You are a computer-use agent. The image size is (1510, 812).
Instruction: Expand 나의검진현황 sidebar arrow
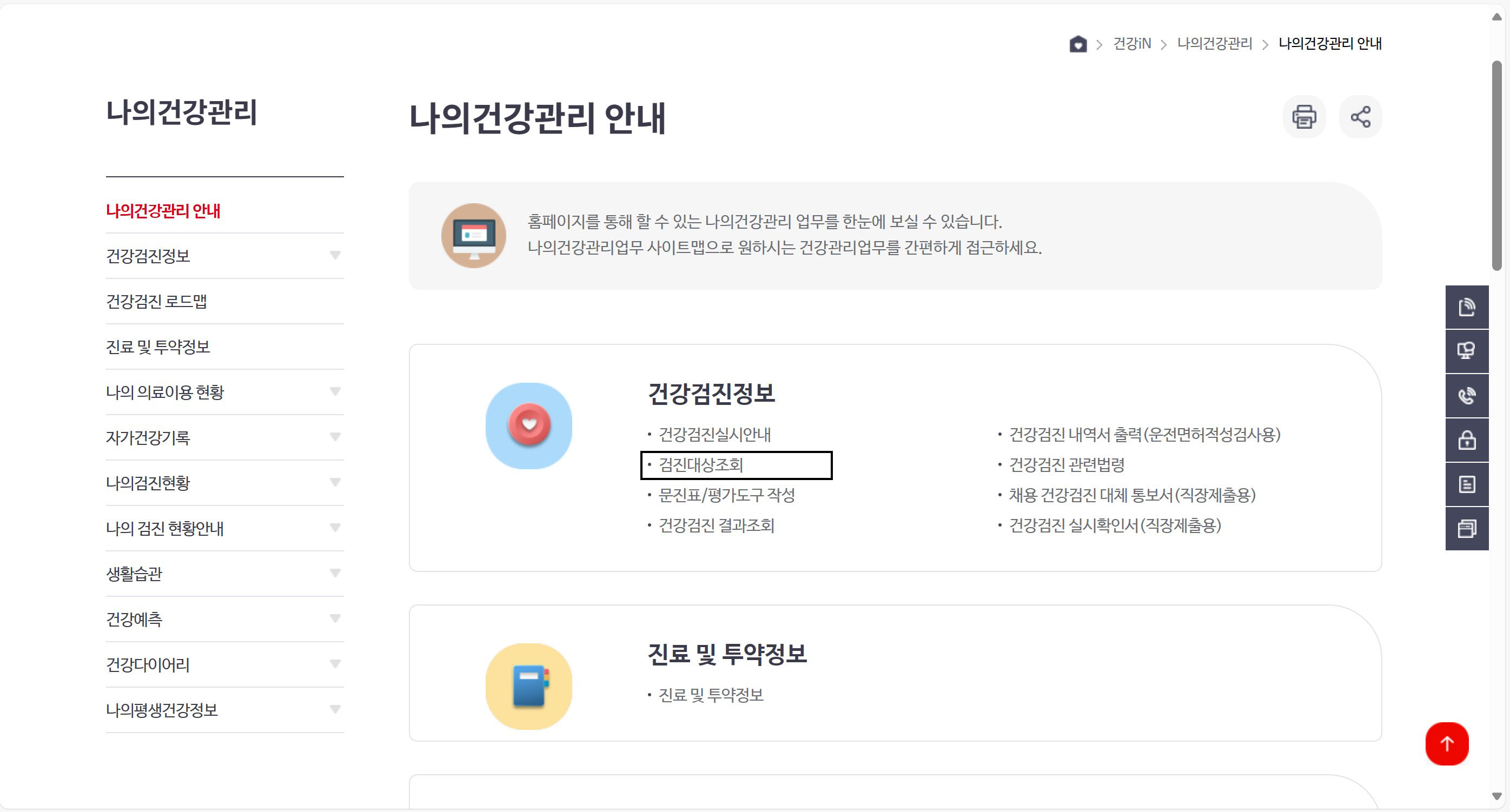(x=335, y=483)
